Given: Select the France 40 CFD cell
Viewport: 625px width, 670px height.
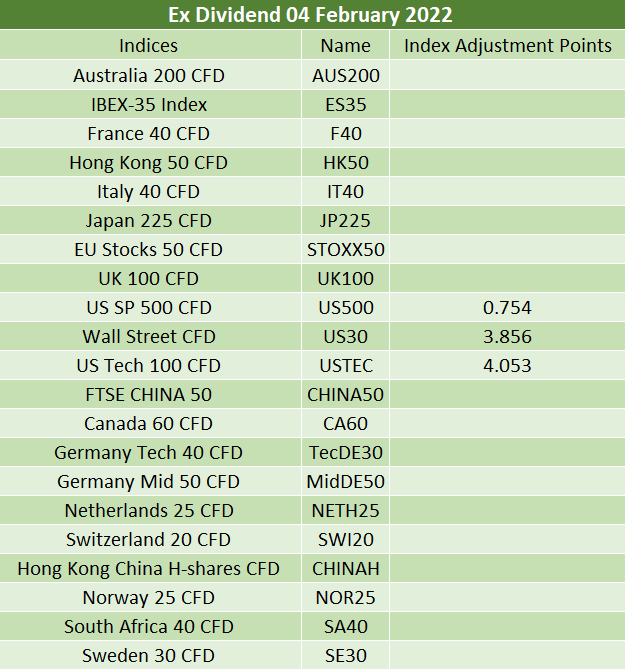Looking at the screenshot, I should (x=149, y=134).
